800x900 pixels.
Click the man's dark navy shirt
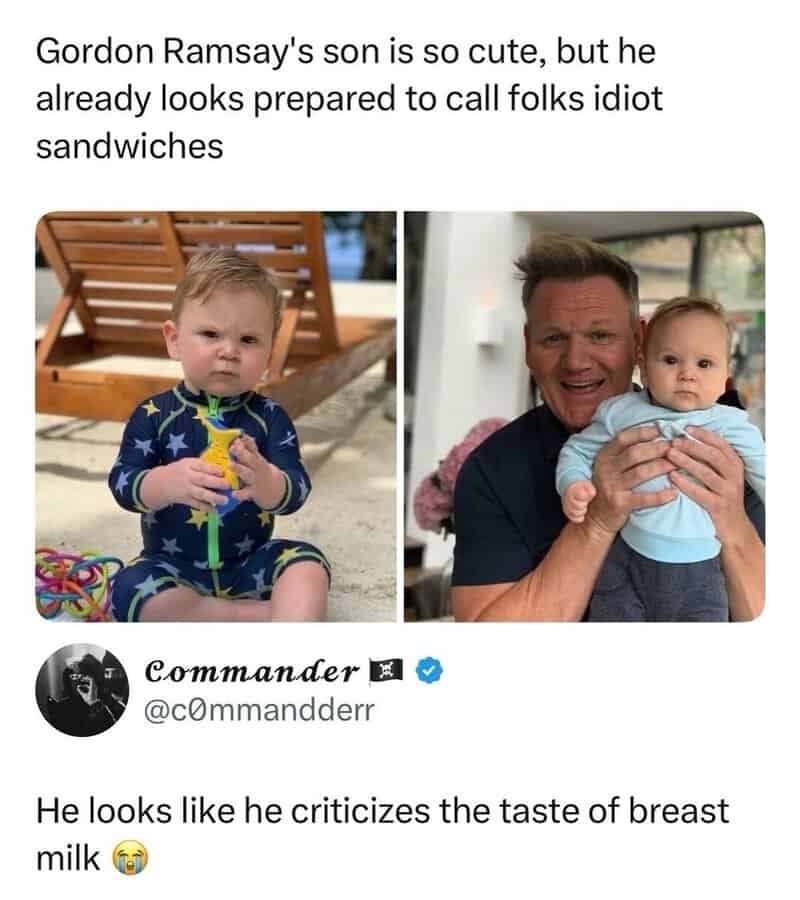click(500, 520)
